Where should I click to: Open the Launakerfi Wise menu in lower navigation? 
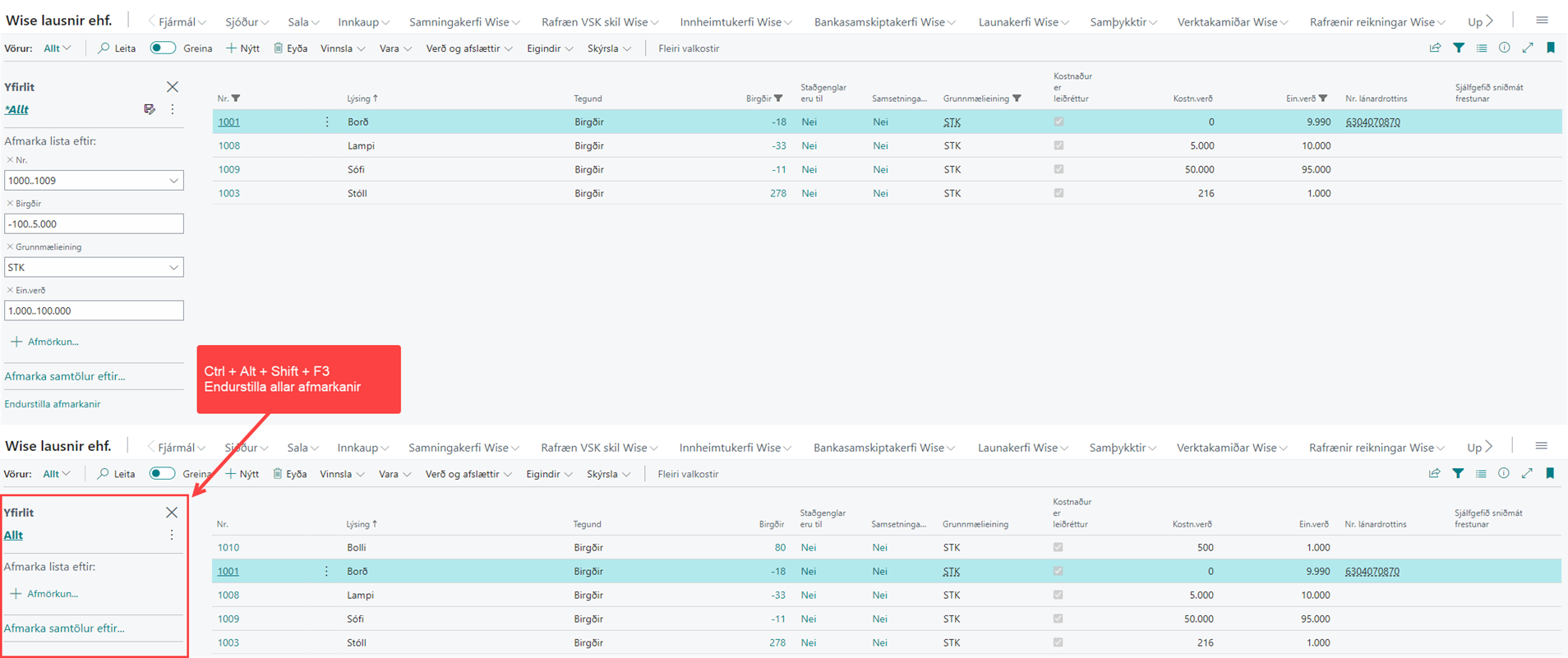pos(1022,448)
